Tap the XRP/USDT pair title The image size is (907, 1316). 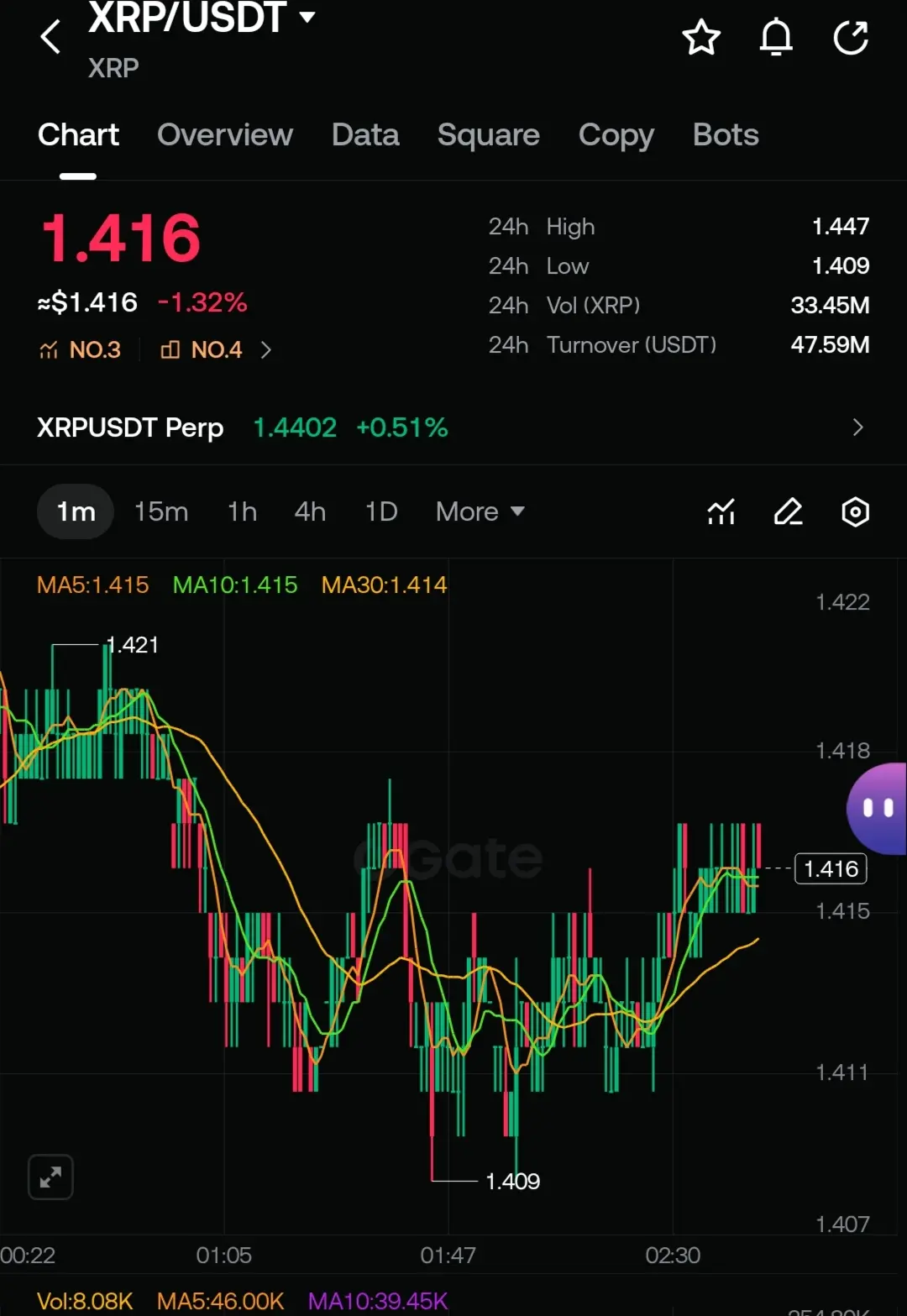tap(187, 18)
